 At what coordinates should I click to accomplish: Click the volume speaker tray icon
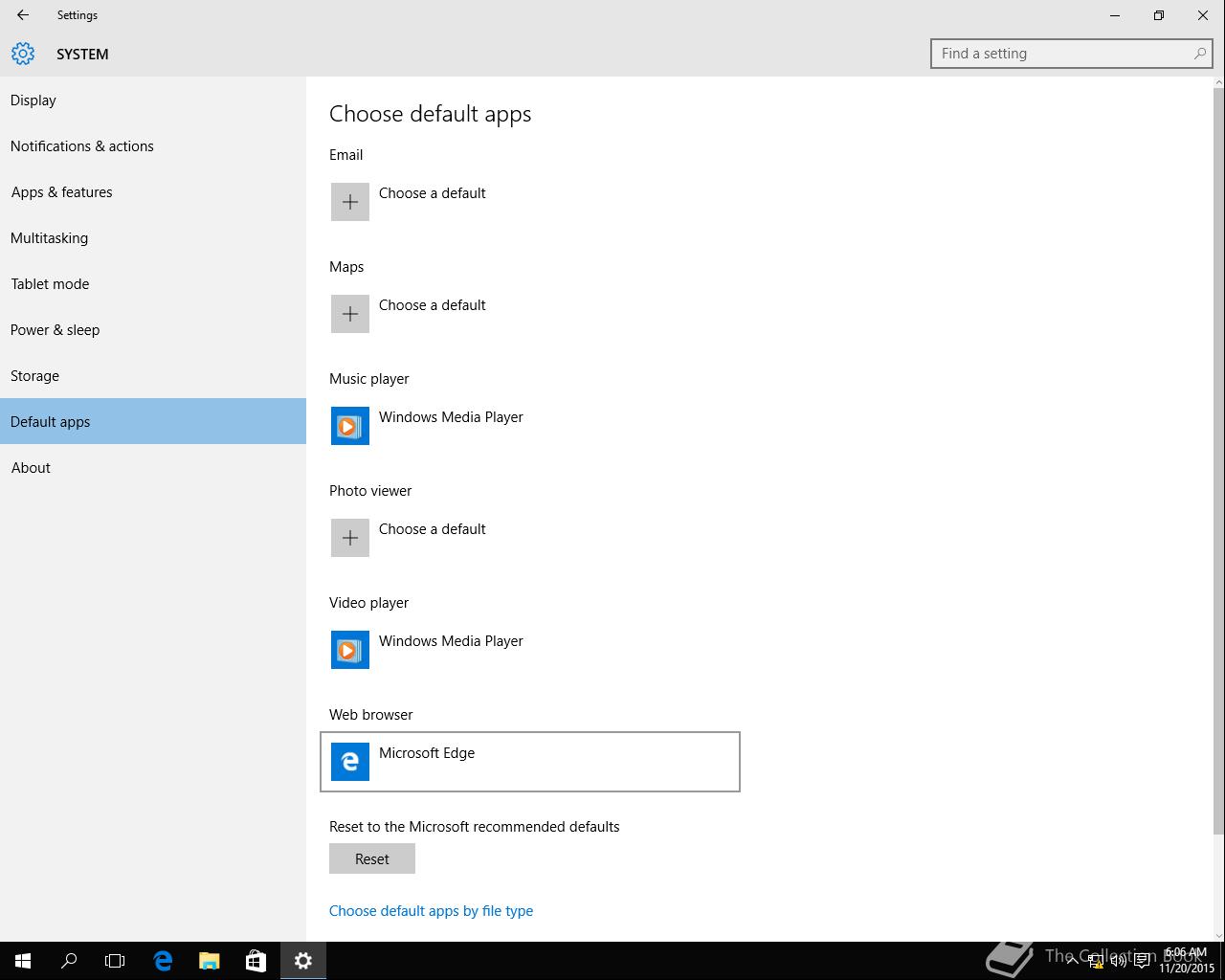(x=1118, y=962)
